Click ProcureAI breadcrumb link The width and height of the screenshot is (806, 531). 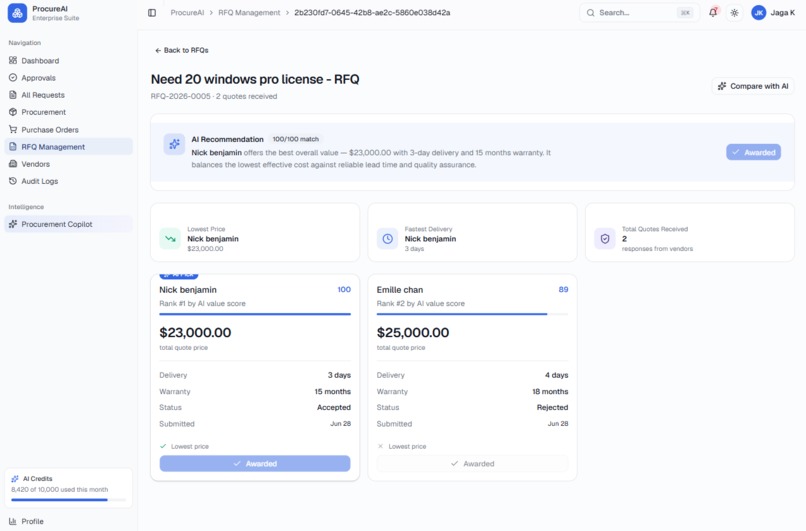187,13
